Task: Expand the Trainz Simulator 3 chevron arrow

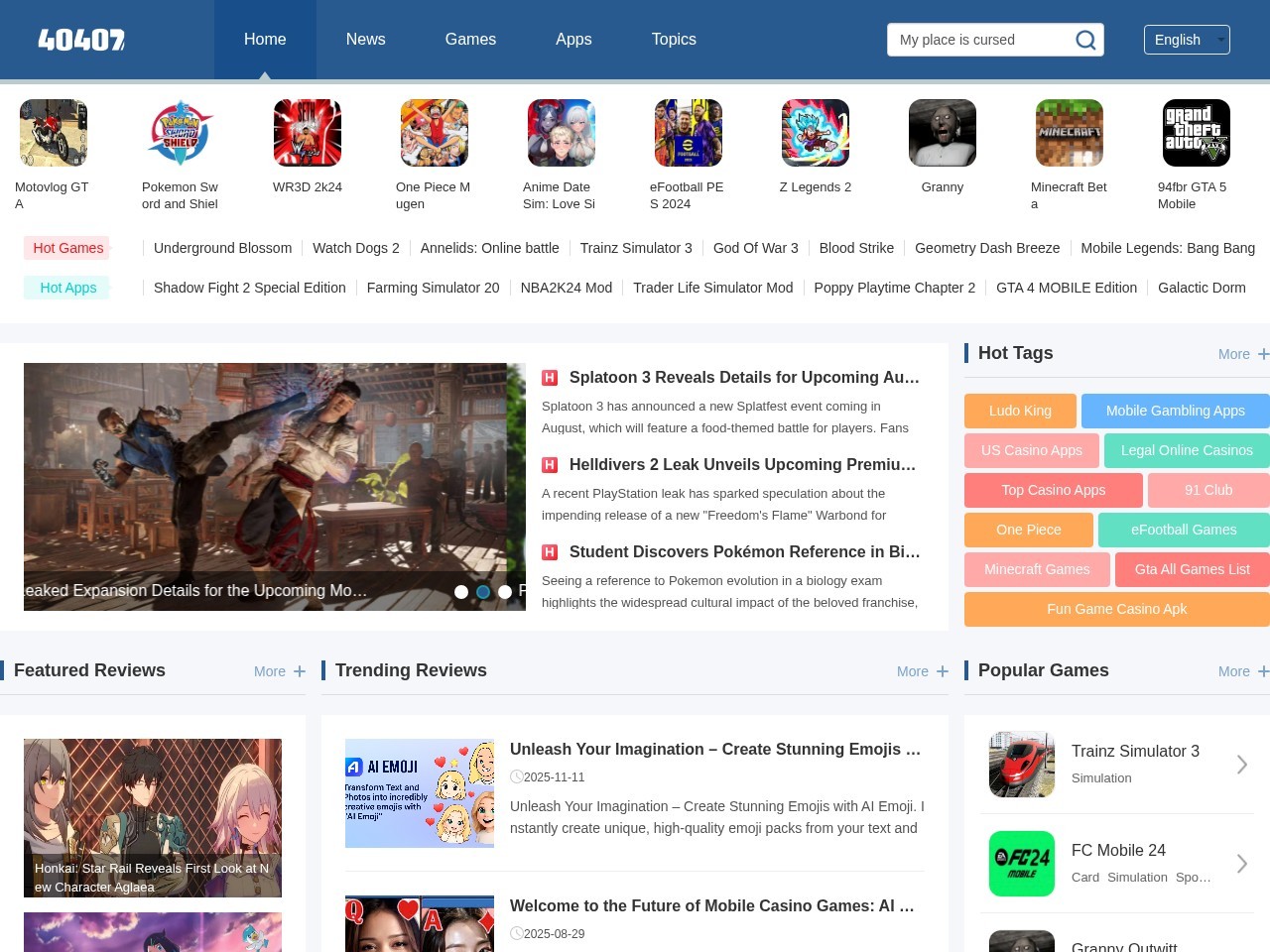Action: 1242,765
